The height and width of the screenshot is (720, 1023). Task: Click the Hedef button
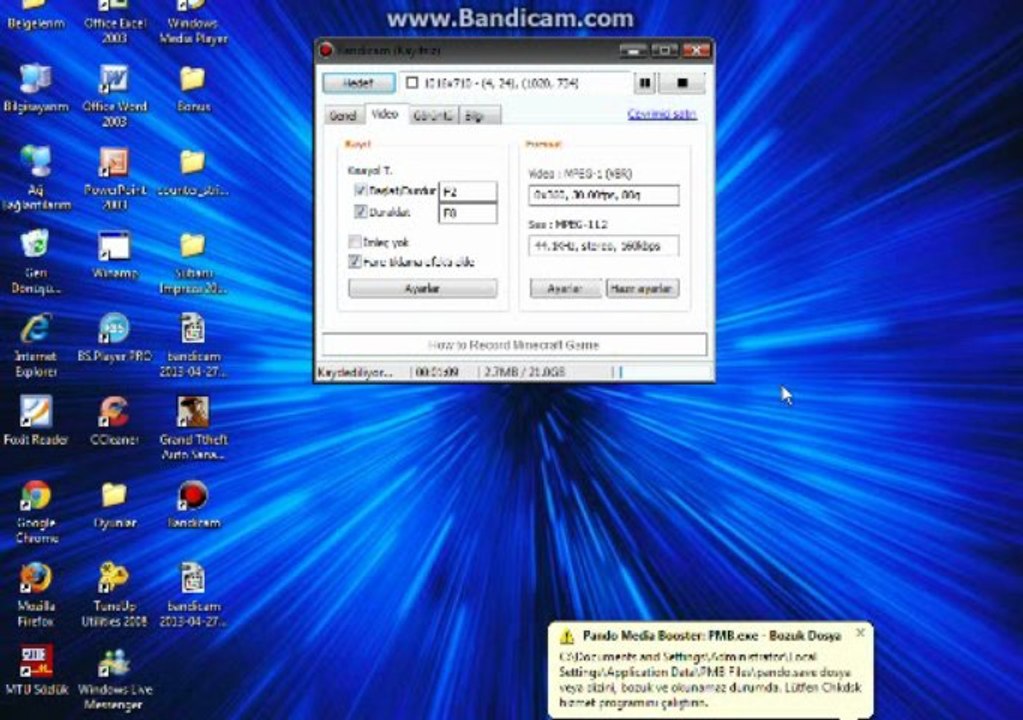(x=359, y=83)
